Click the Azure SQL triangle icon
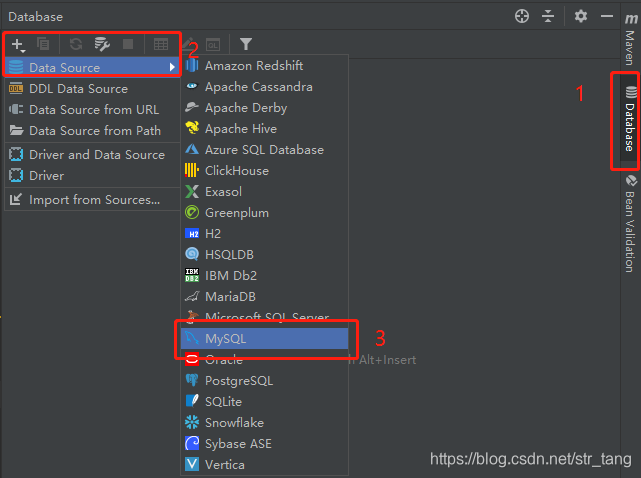 [x=192, y=149]
